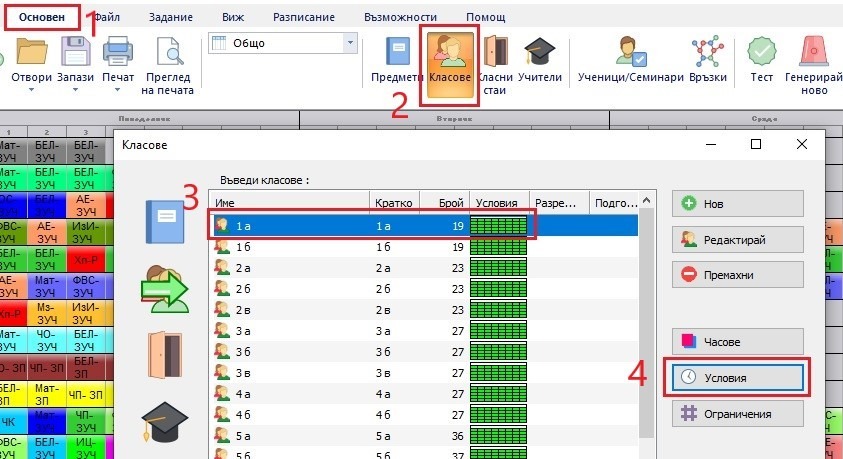This screenshot has width=843, height=459.
Task: Click the Подго... column header
Action: tap(614, 203)
